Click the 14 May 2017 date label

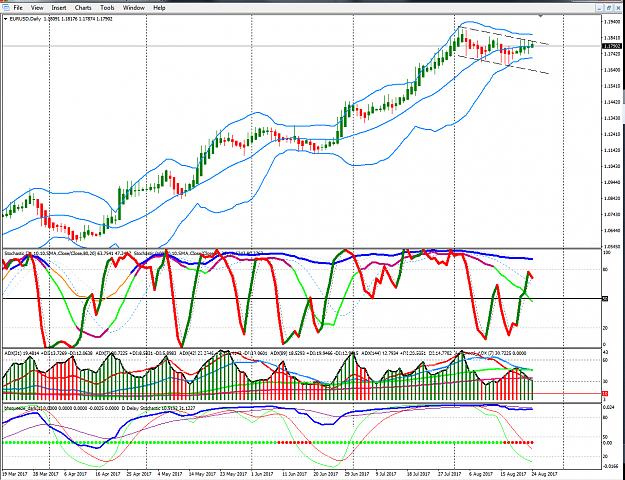[x=204, y=474]
